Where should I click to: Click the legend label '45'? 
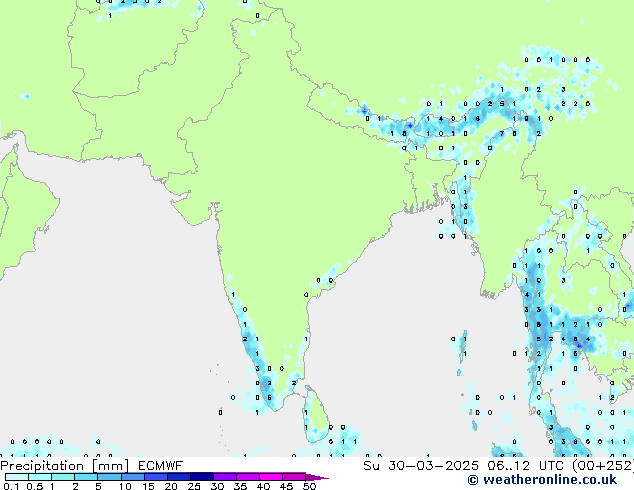click(286, 486)
